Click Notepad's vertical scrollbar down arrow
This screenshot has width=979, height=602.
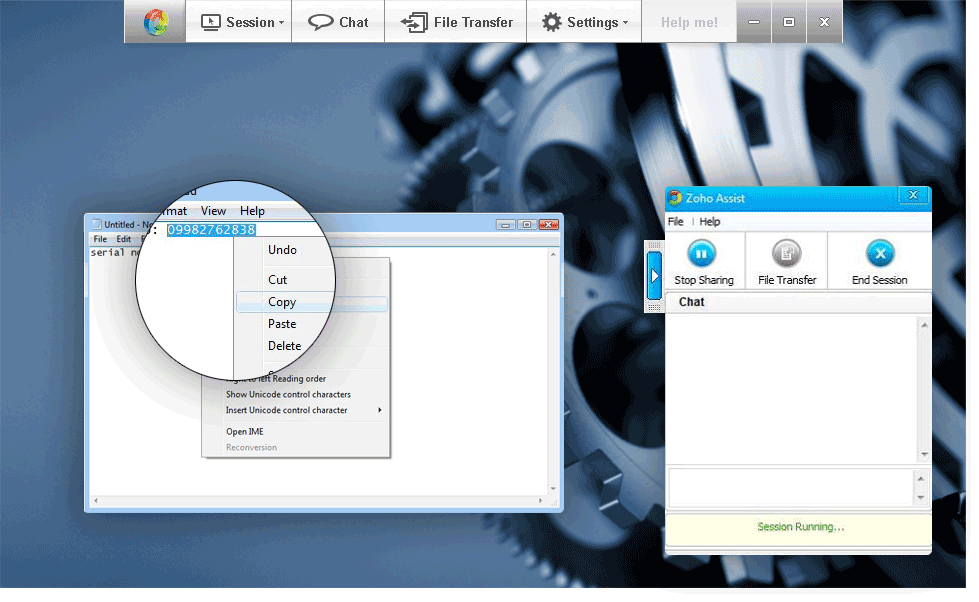pyautogui.click(x=553, y=489)
